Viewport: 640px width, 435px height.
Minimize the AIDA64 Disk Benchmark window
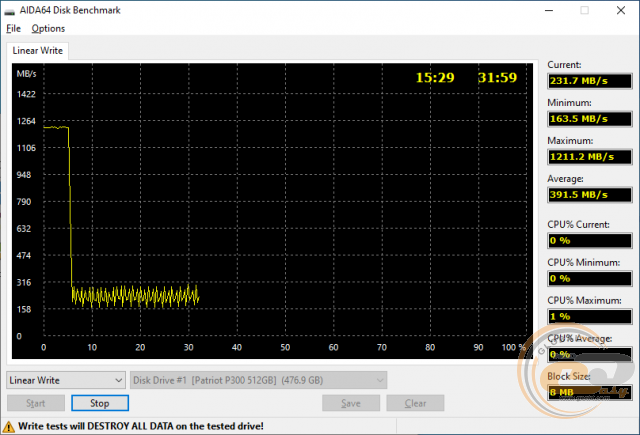click(x=549, y=11)
